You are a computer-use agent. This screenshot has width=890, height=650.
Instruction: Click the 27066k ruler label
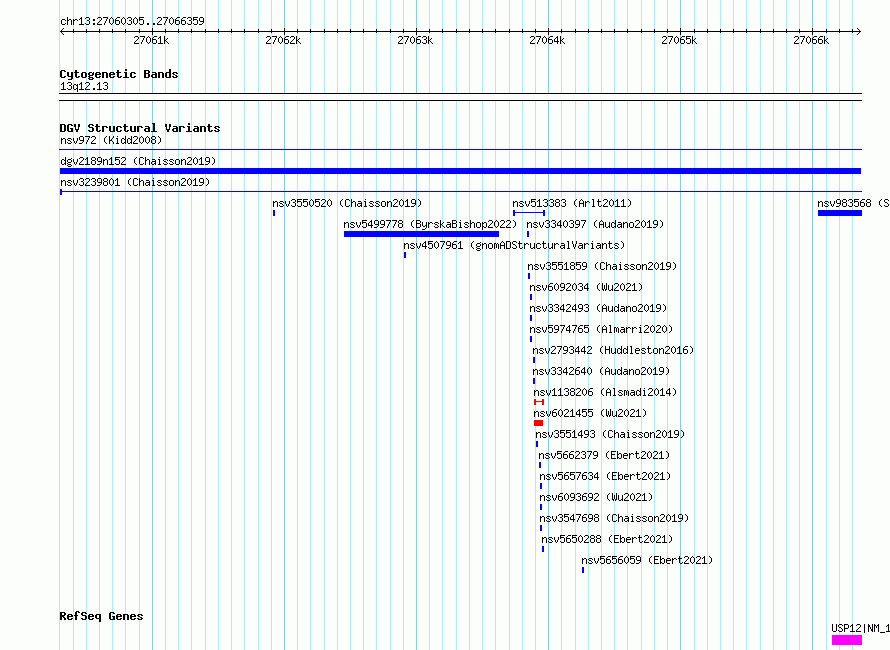[x=811, y=40]
